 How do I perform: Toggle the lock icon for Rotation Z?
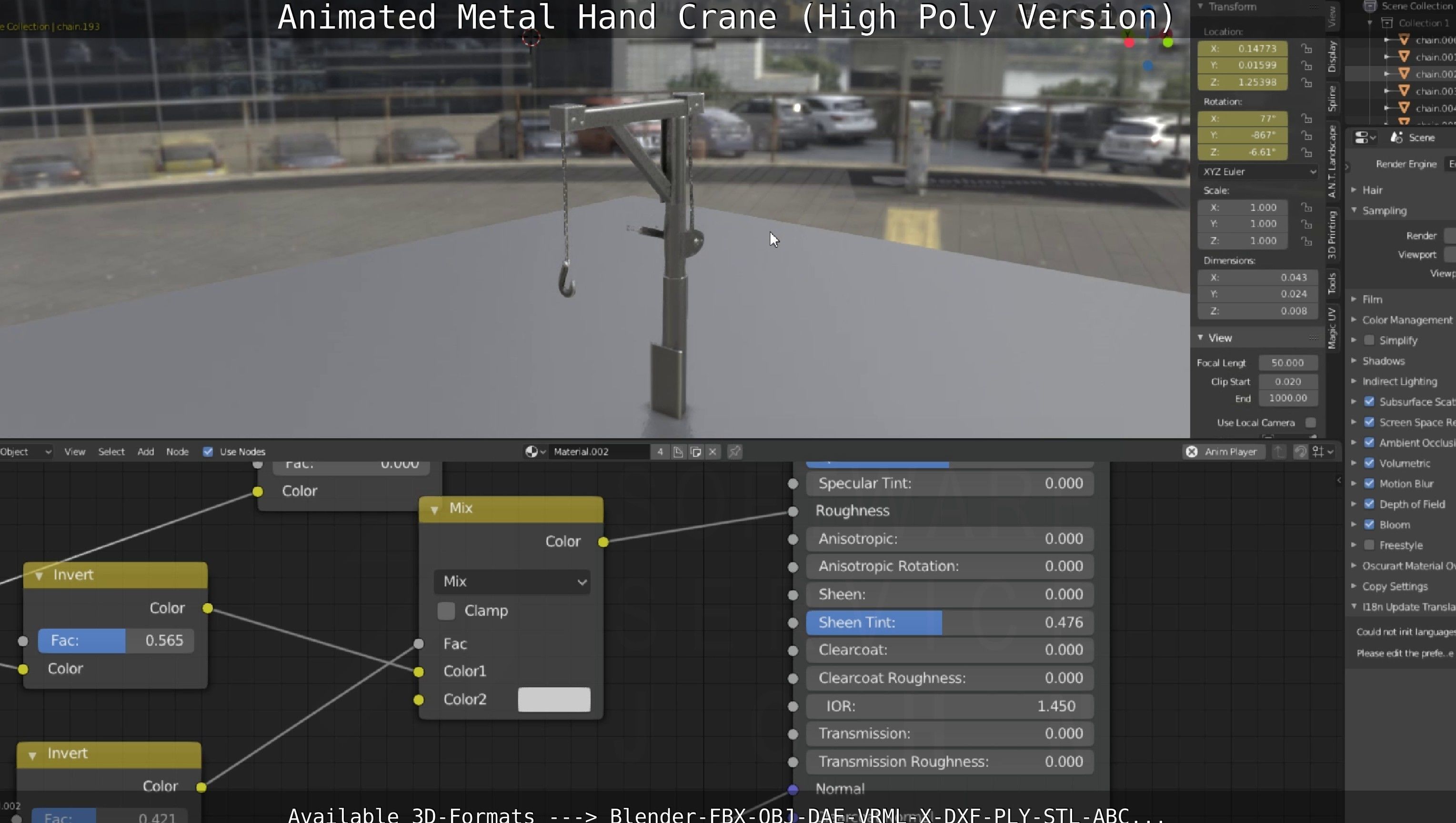click(1306, 152)
